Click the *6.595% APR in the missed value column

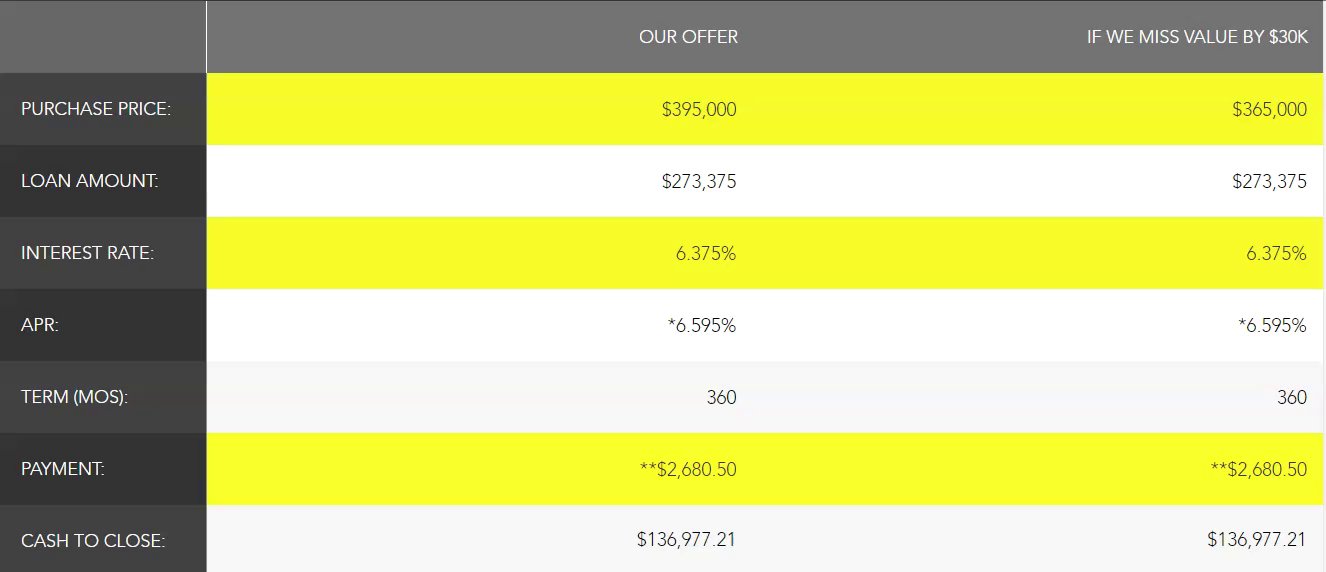pos(1272,325)
